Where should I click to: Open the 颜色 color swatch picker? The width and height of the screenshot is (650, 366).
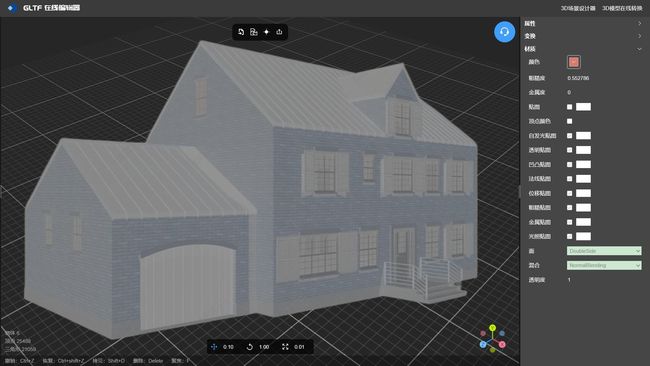(x=574, y=62)
